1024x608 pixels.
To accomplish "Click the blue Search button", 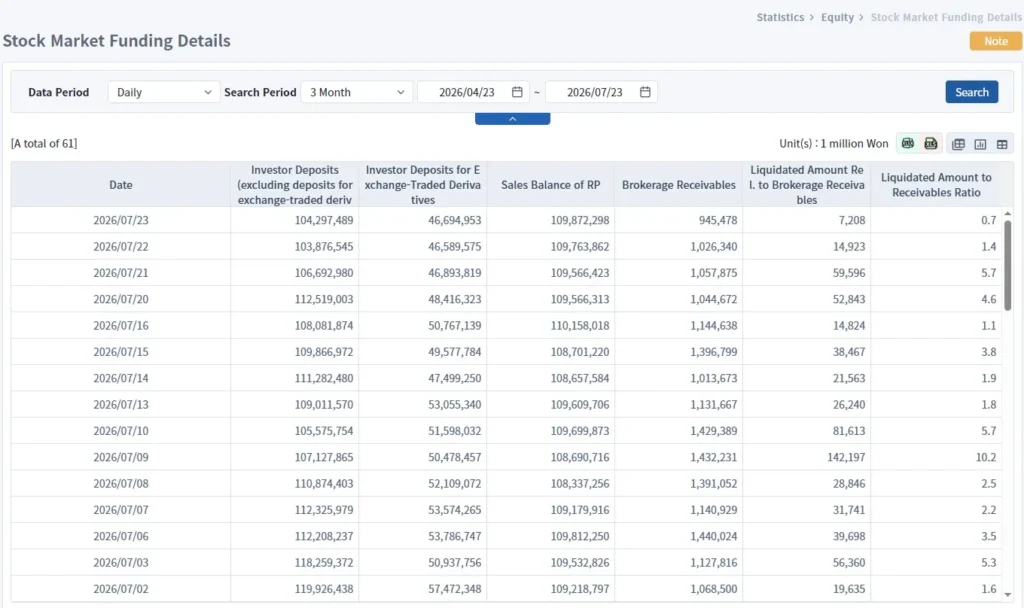I will click(x=972, y=92).
